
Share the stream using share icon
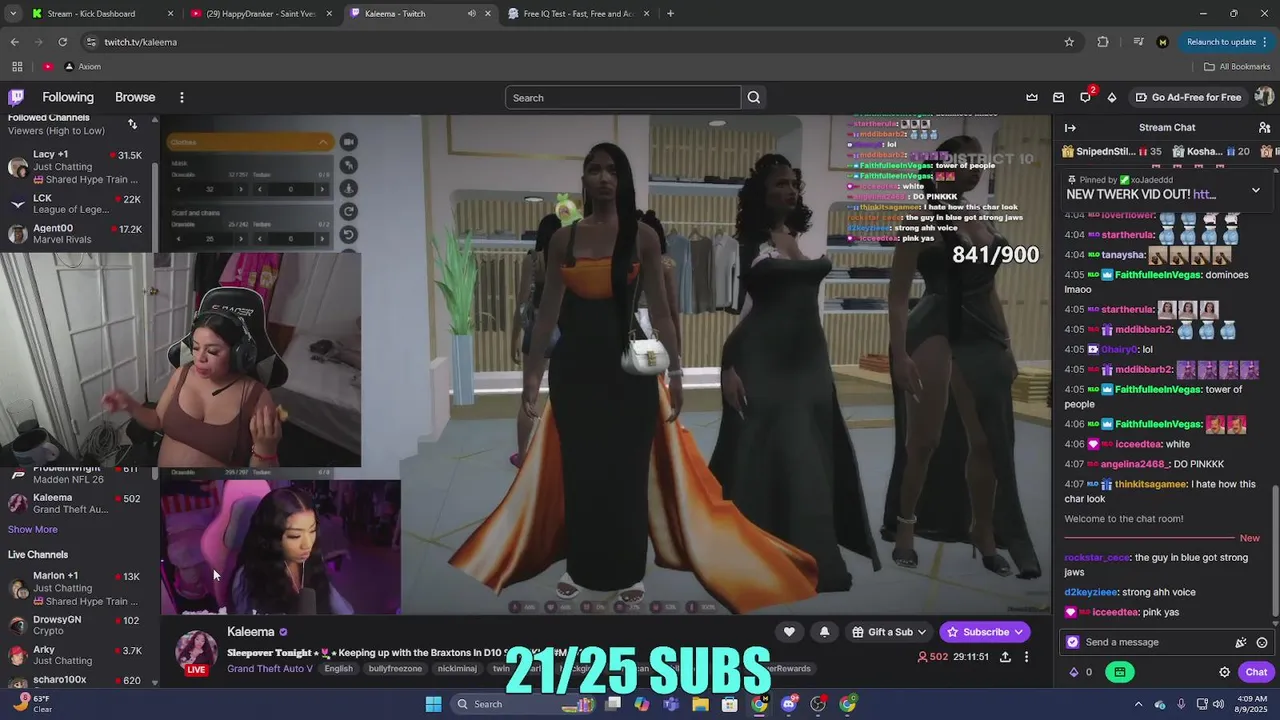pyautogui.click(x=1005, y=657)
